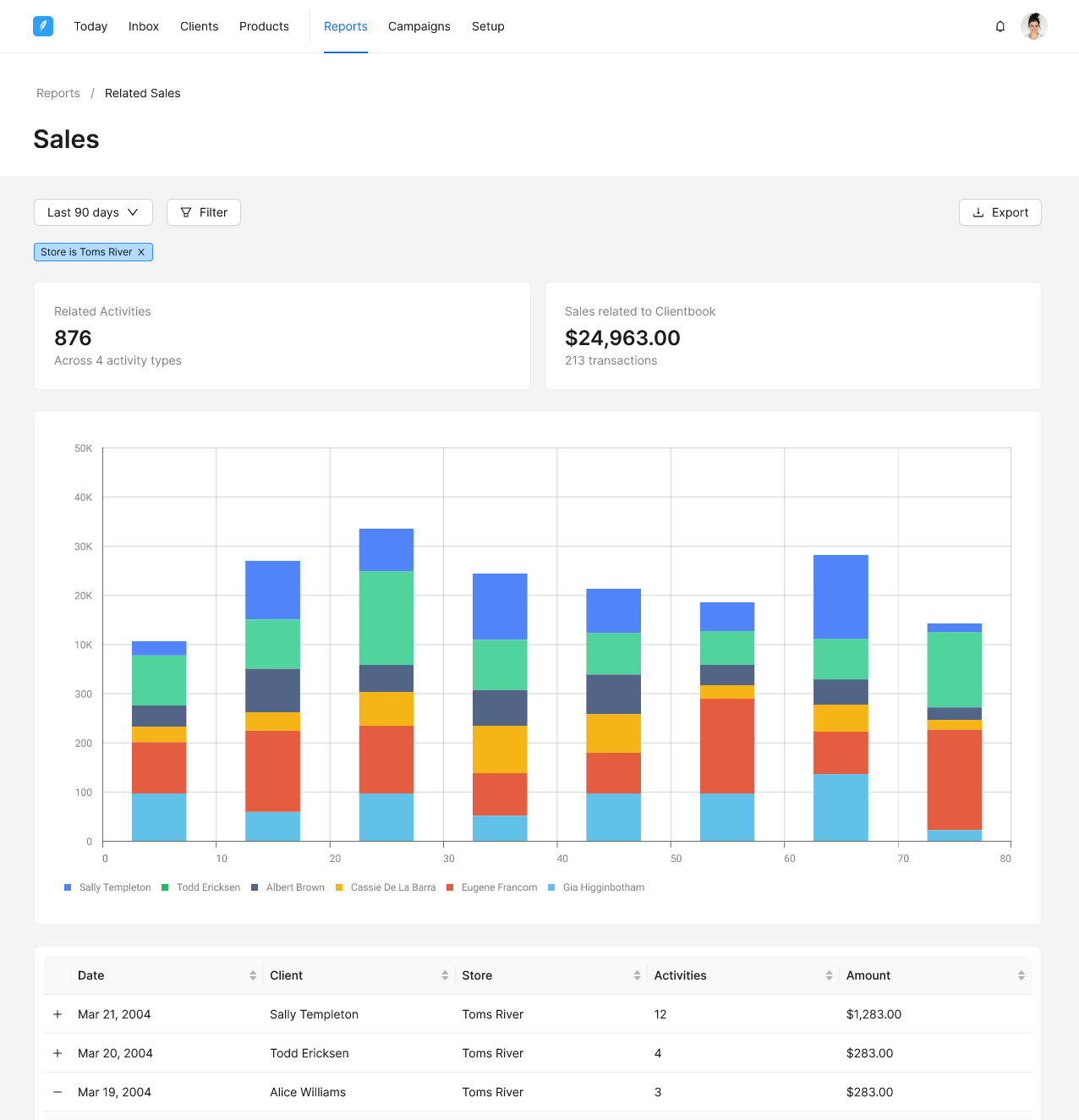Toggle Gia Higginbotham legend entry
The height and width of the screenshot is (1120, 1079).
click(596, 887)
